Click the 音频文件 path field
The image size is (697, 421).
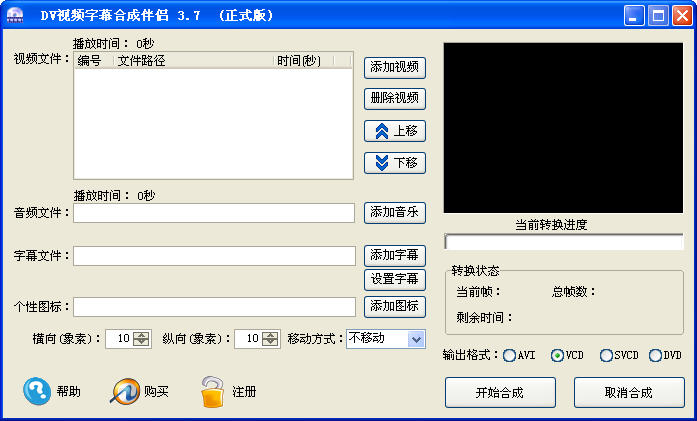(x=214, y=213)
